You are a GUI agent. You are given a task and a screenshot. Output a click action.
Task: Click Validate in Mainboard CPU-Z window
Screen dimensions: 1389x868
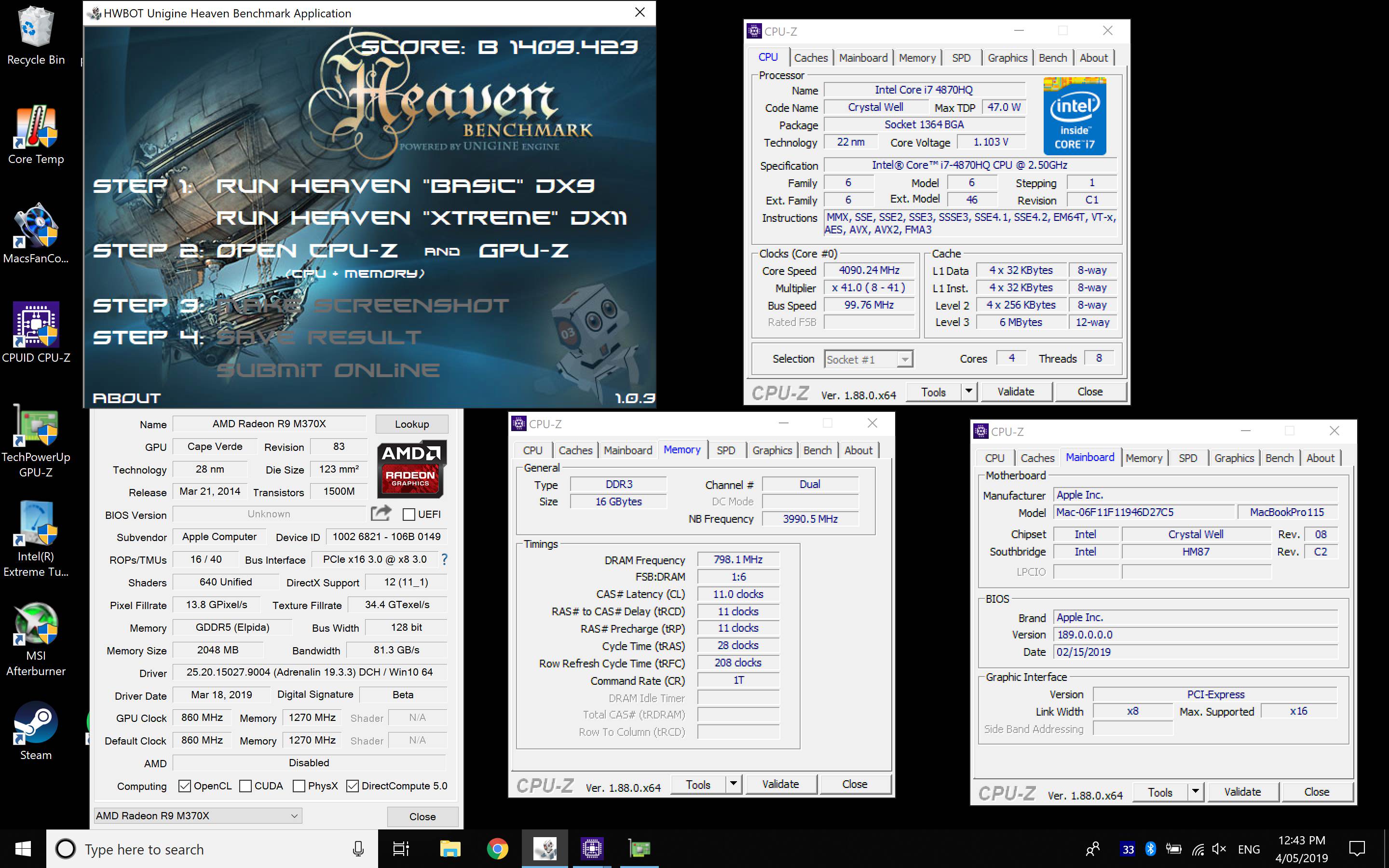pyautogui.click(x=1243, y=792)
